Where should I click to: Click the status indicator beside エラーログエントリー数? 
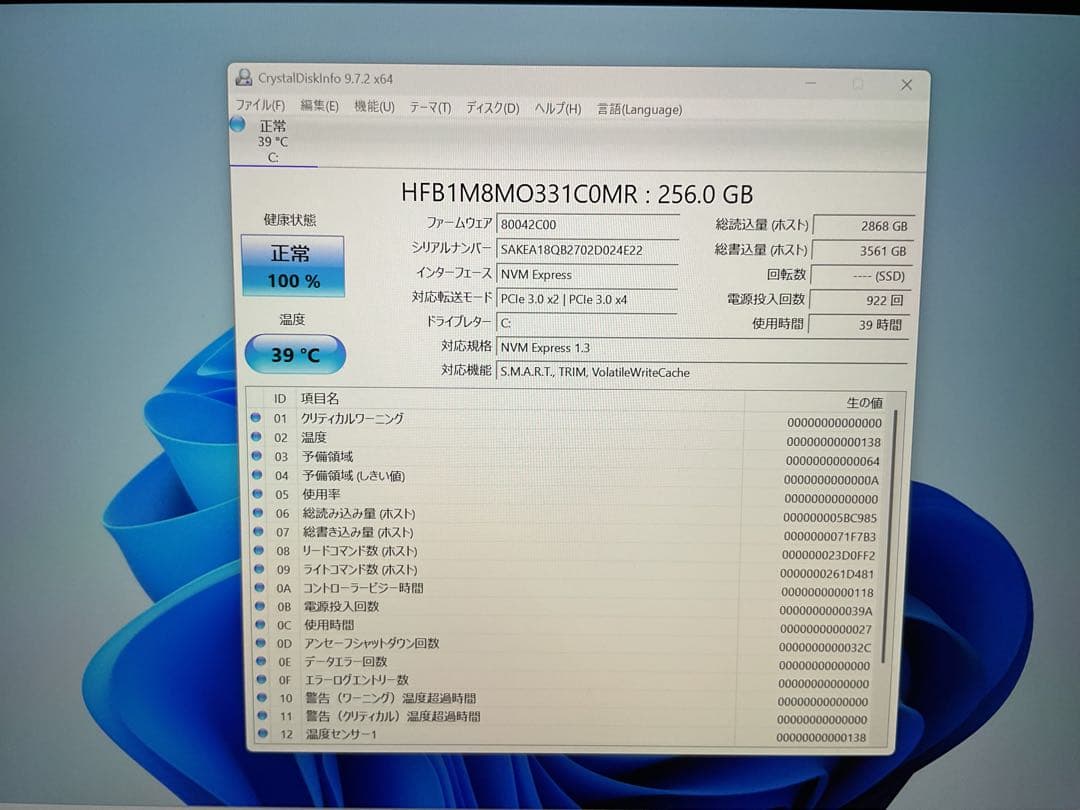[258, 680]
